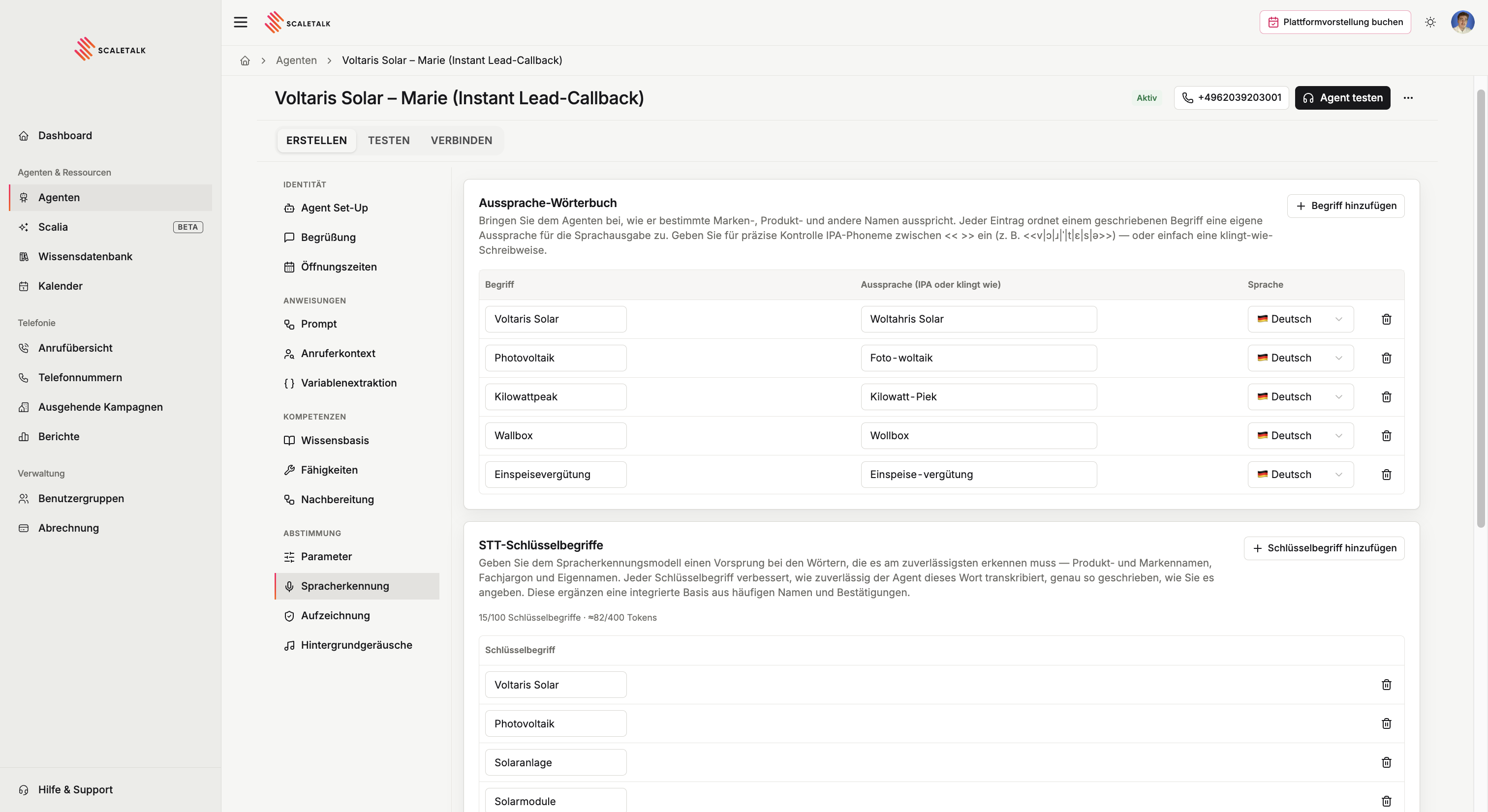The image size is (1488, 812).
Task: Navigate to Telefonnummern in sidebar
Action: 110,378
